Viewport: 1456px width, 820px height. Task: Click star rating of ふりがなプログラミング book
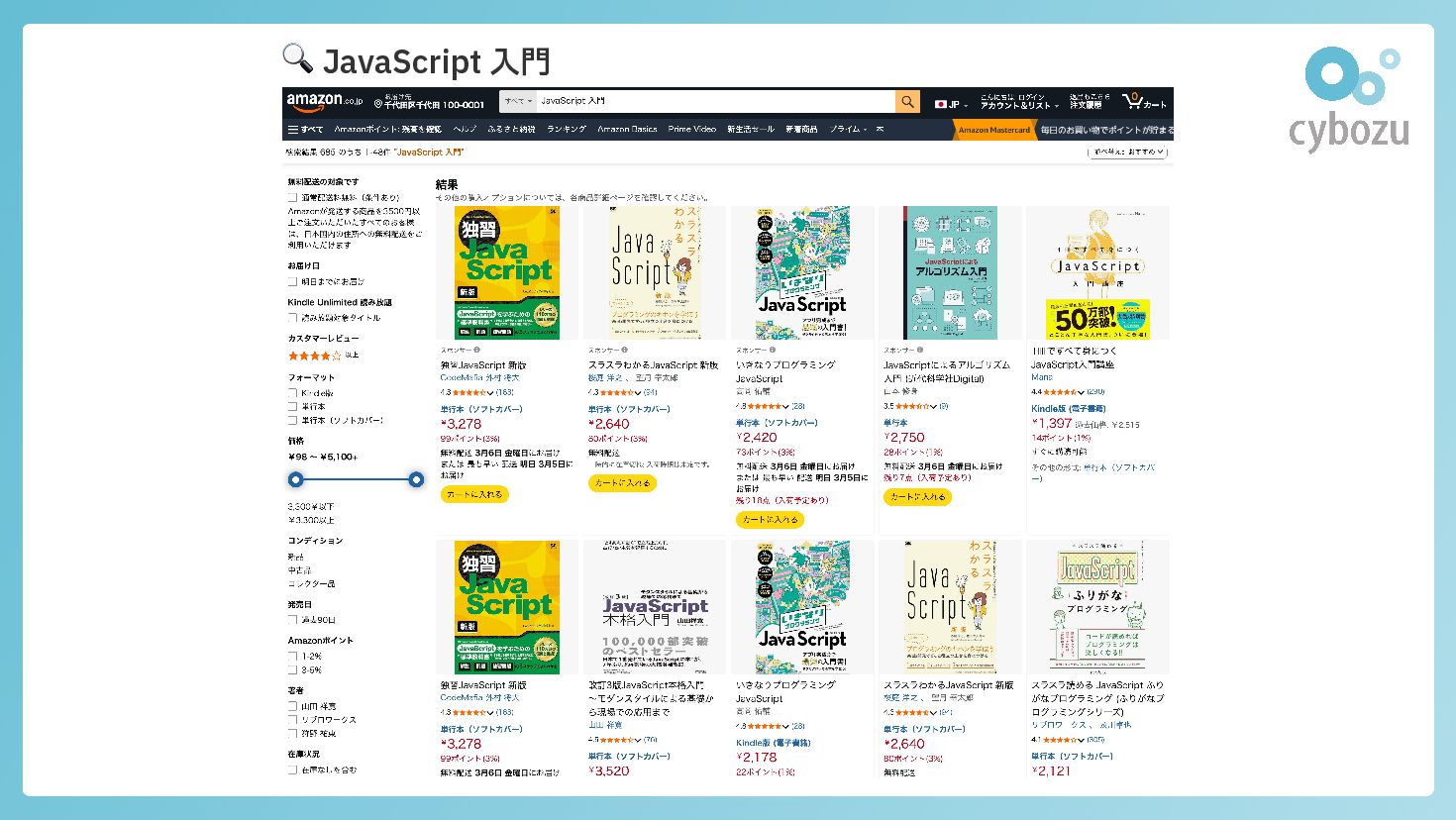1060,740
